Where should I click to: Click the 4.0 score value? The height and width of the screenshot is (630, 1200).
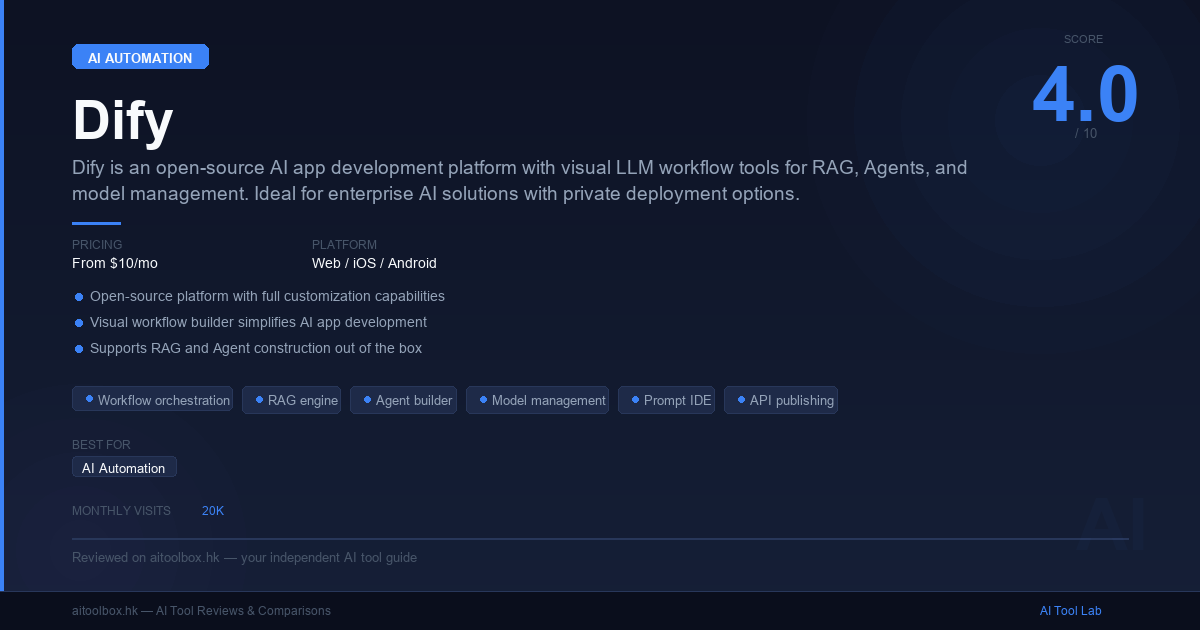click(1085, 95)
